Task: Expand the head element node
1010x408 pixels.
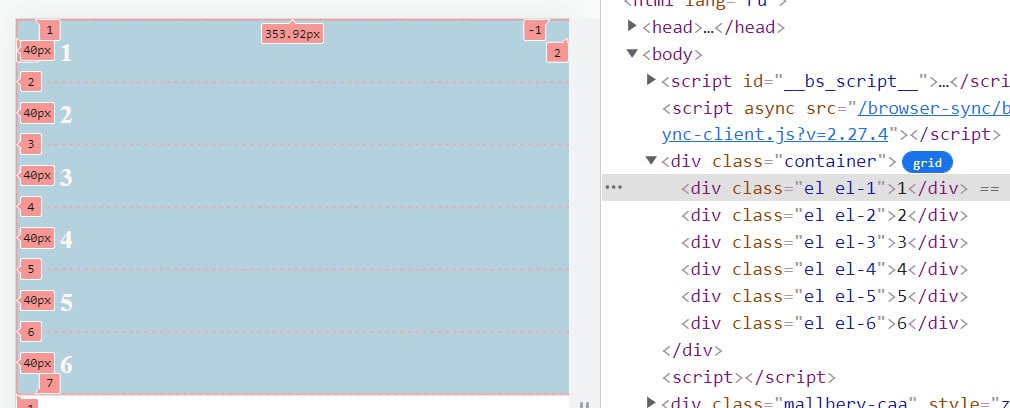Action: (x=633, y=26)
